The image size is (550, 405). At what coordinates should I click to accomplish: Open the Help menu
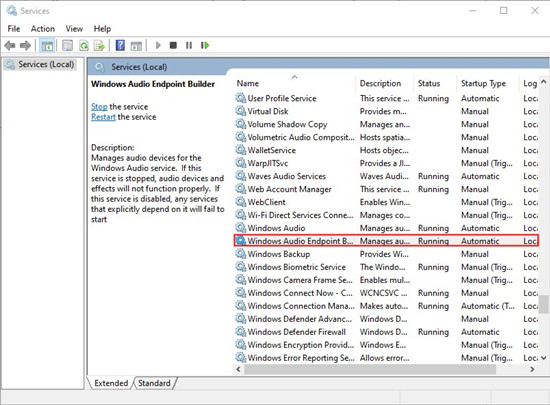pos(102,29)
